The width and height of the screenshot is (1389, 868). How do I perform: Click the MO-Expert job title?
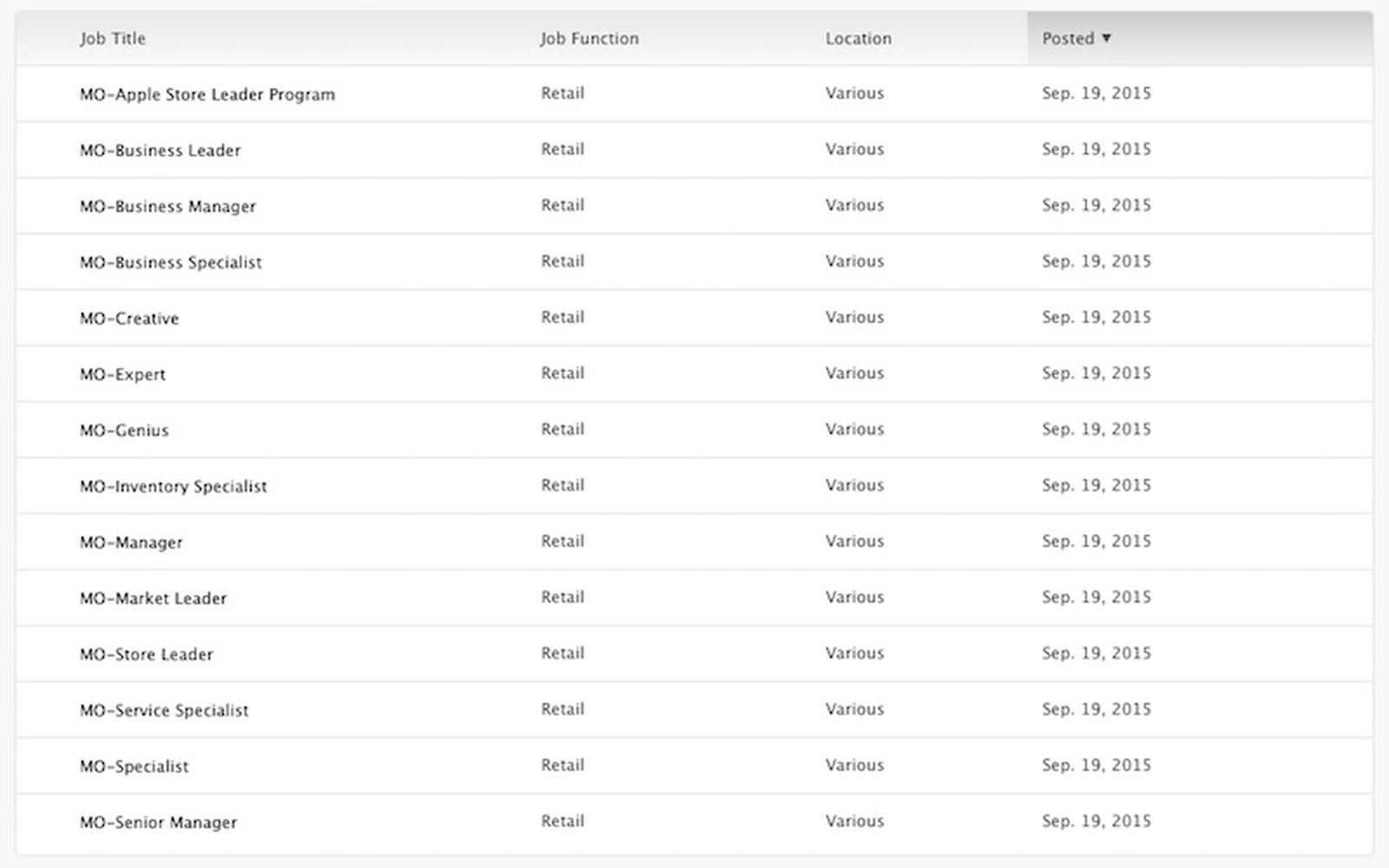pos(122,374)
